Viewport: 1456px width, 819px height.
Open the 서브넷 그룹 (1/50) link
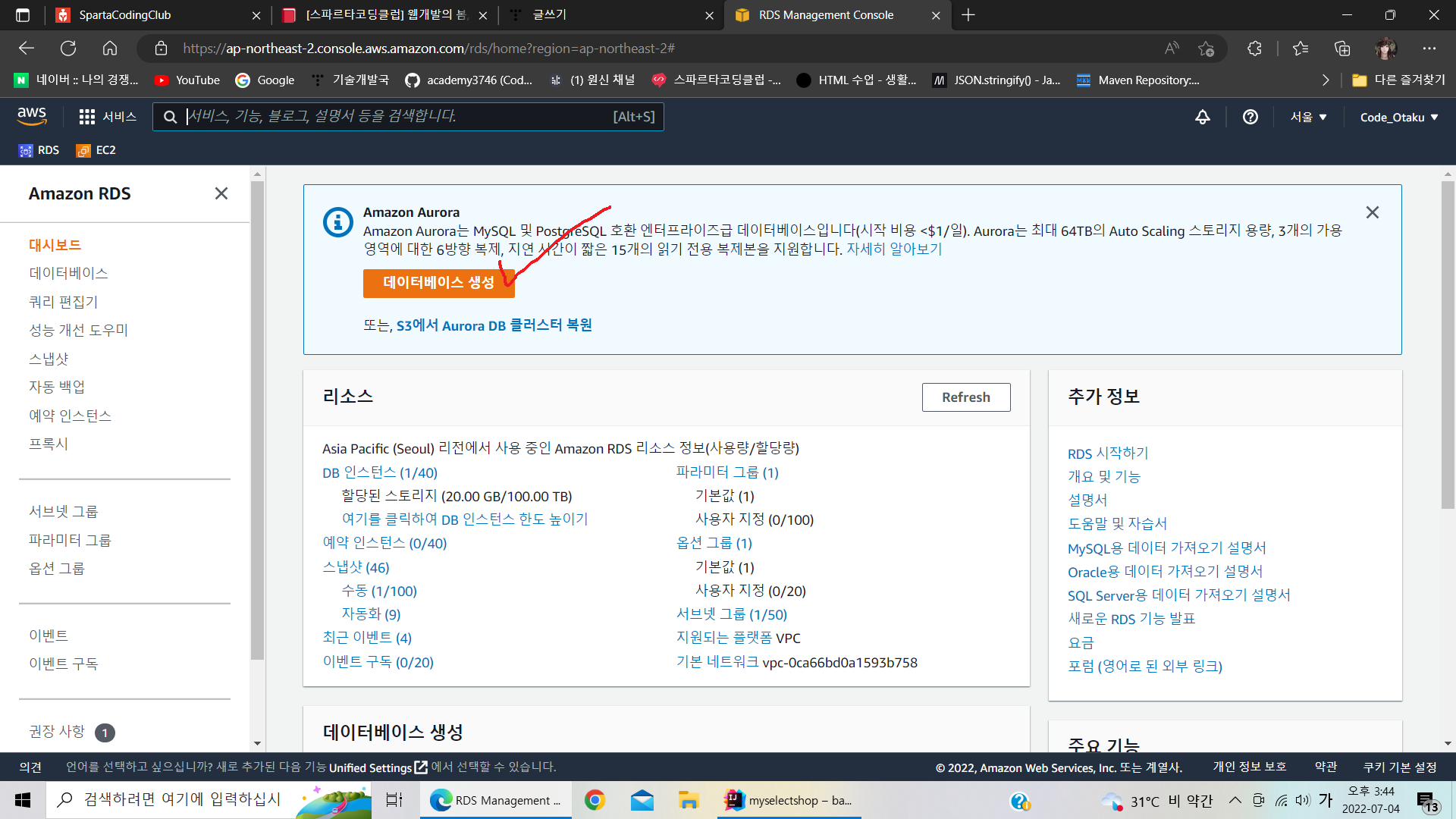(732, 614)
